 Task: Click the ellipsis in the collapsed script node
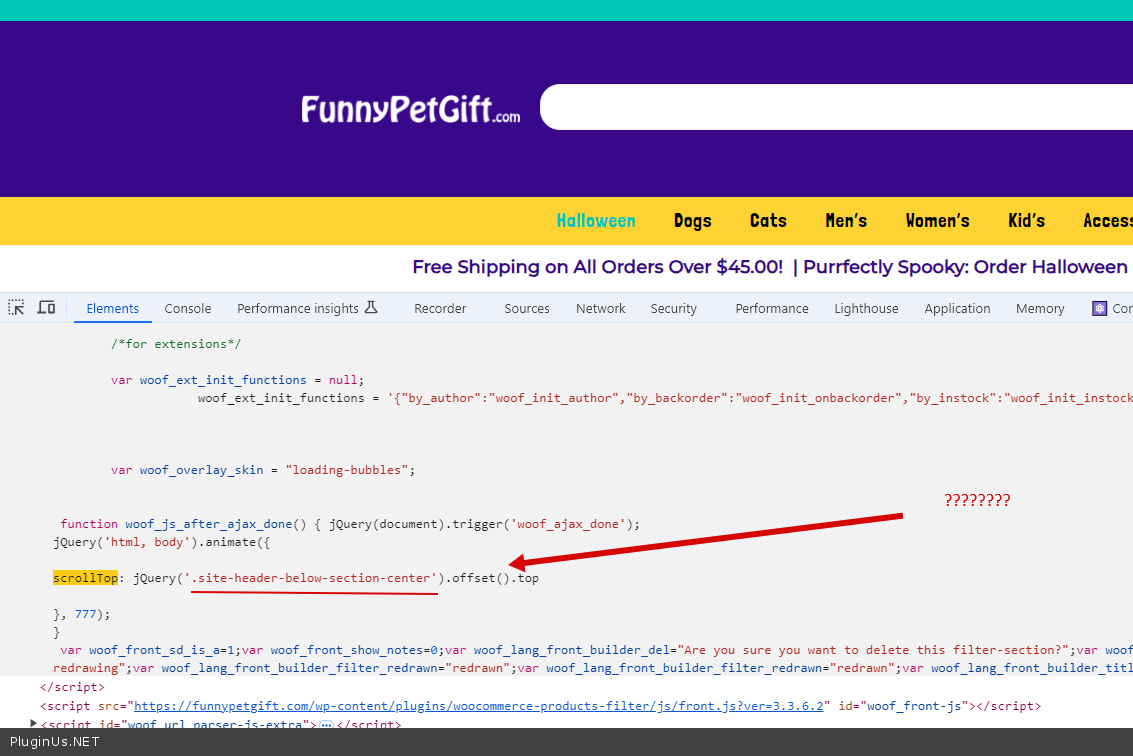[x=325, y=725]
